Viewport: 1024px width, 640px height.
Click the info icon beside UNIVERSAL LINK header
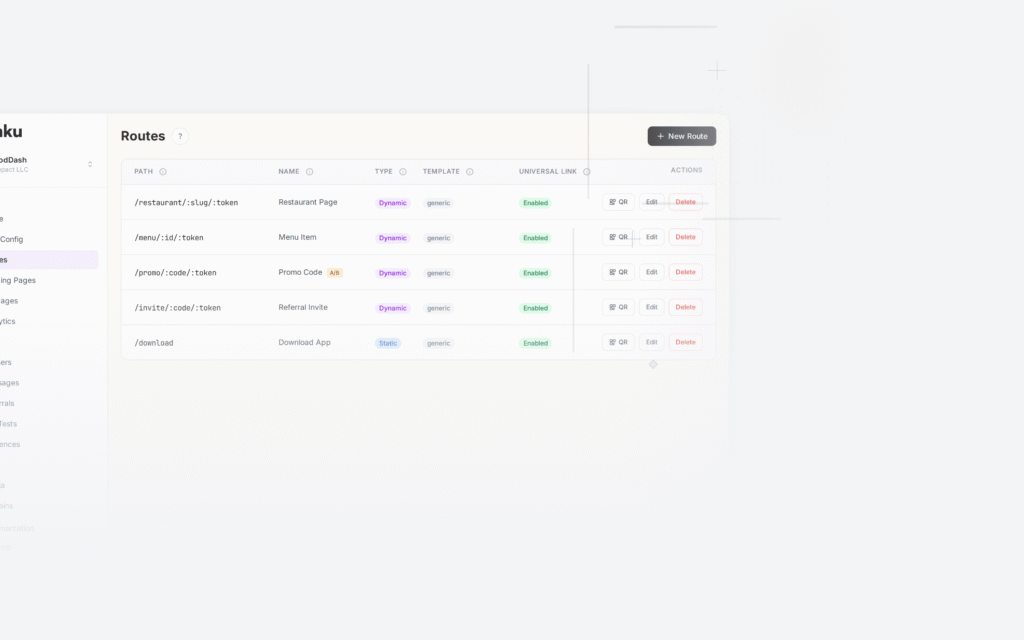point(587,171)
